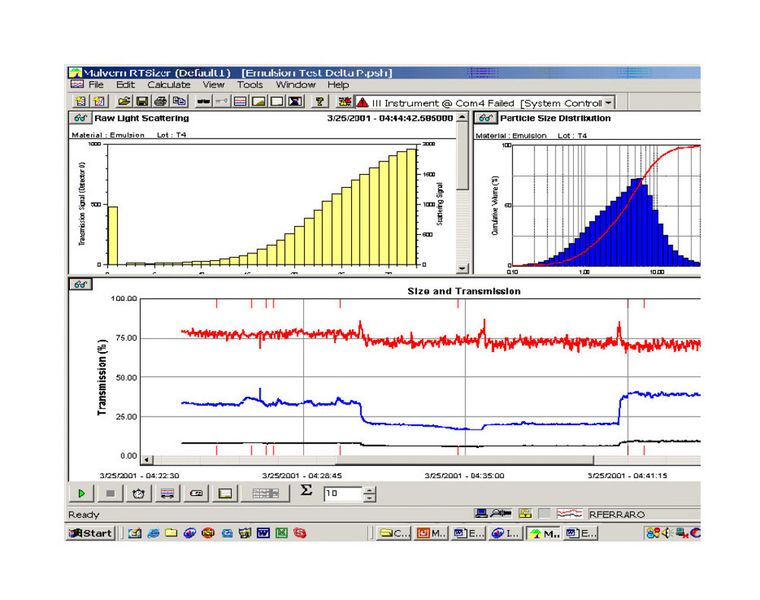Click the help question-mark toolbar icon
Screen dimensions: 760x600
click(319, 101)
